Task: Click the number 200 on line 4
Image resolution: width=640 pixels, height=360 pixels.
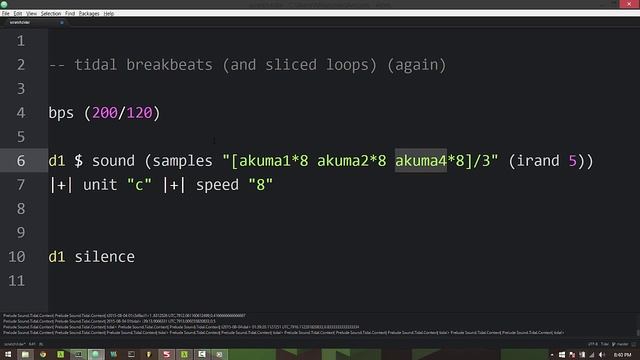Action: (x=104, y=113)
